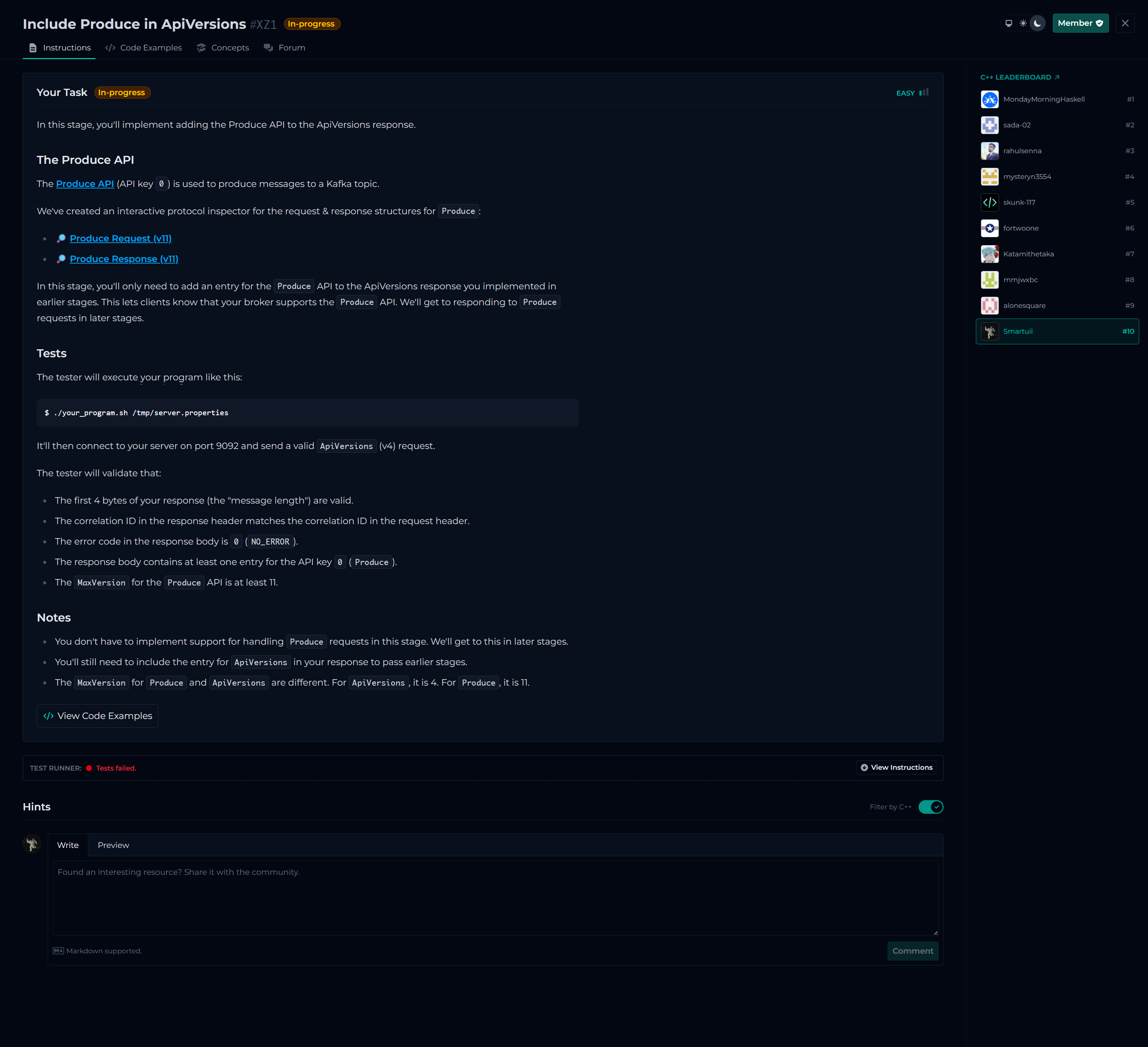This screenshot has height=1047, width=1148.
Task: Open the Produce API documentation link
Action: tap(85, 184)
